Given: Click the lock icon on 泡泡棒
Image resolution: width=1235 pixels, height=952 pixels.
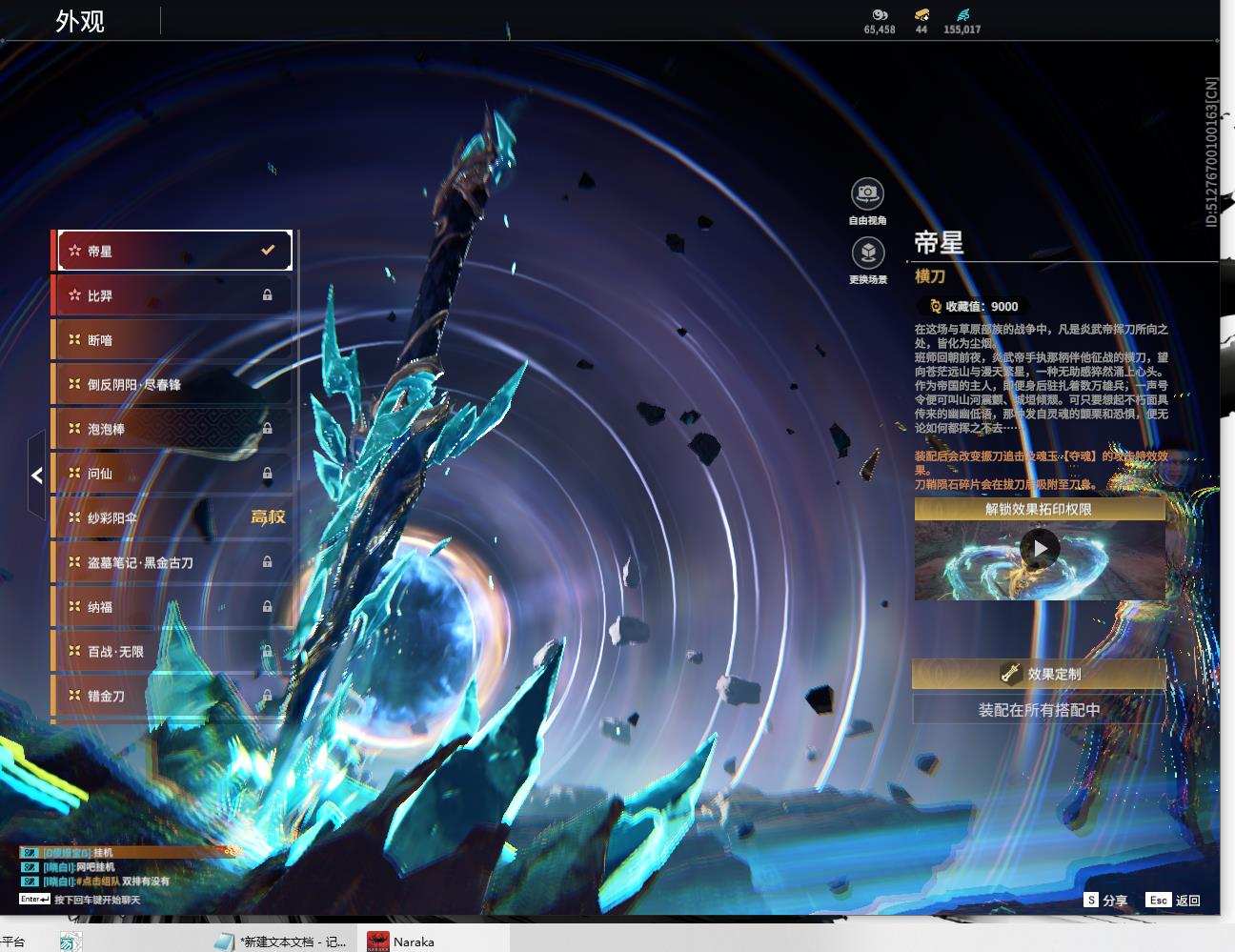Looking at the screenshot, I should pyautogui.click(x=268, y=429).
